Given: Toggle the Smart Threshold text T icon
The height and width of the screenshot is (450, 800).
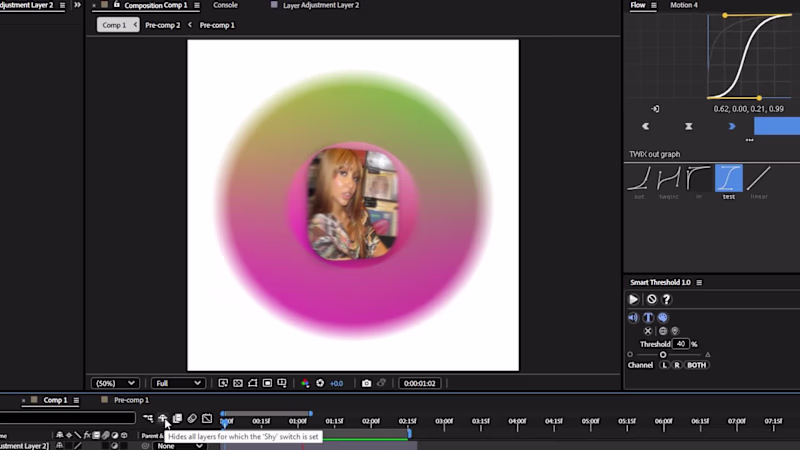Looking at the screenshot, I should tap(648, 317).
